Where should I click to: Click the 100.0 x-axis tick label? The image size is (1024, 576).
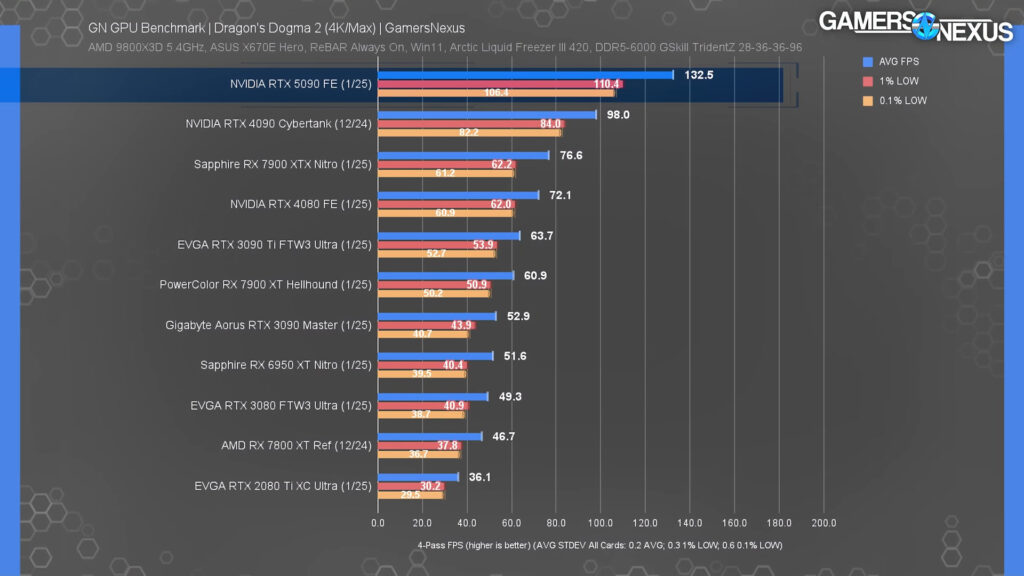[x=600, y=523]
